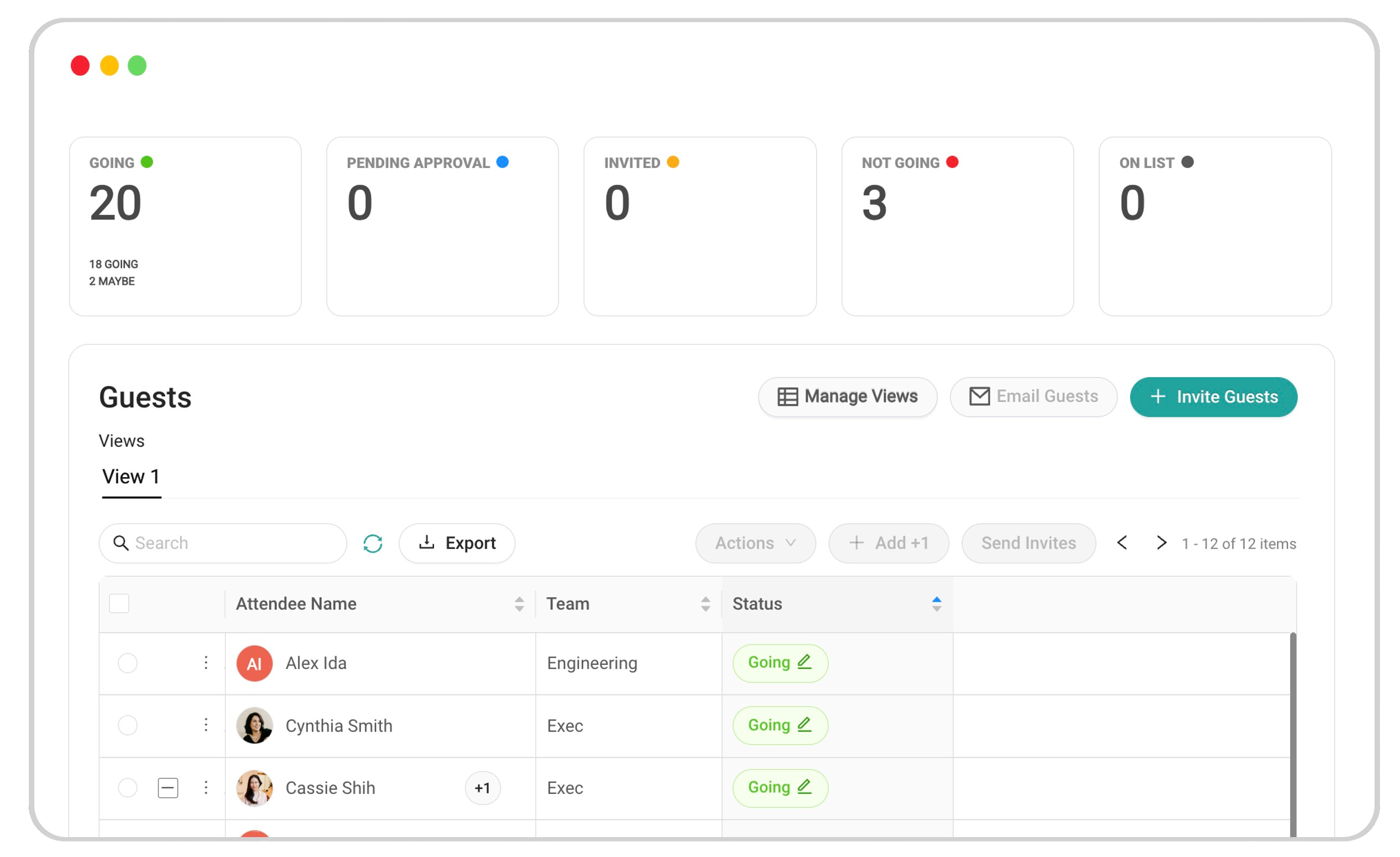Screen dimensions: 1400x857
Task: Open the three-dot menu for Alex Ida
Action: coord(206,662)
